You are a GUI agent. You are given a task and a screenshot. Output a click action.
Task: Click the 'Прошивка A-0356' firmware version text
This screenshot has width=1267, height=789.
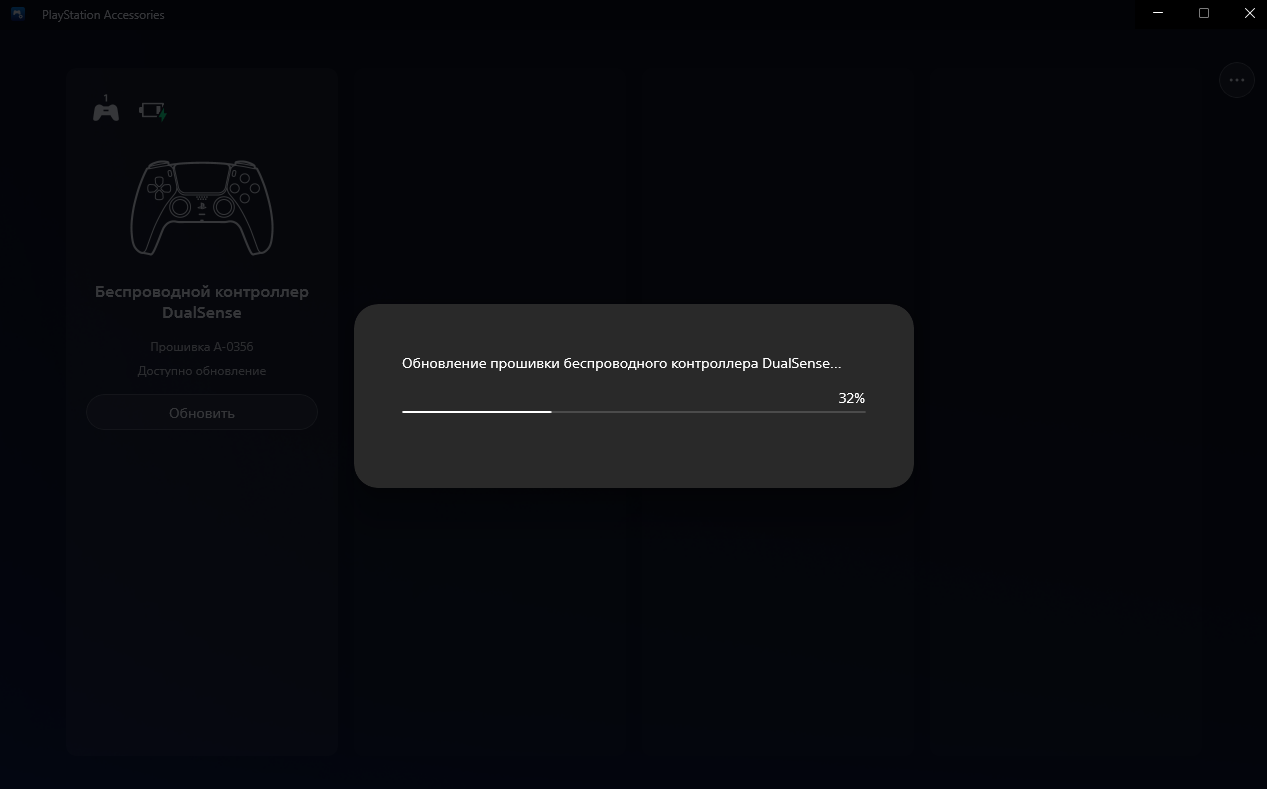coord(202,347)
